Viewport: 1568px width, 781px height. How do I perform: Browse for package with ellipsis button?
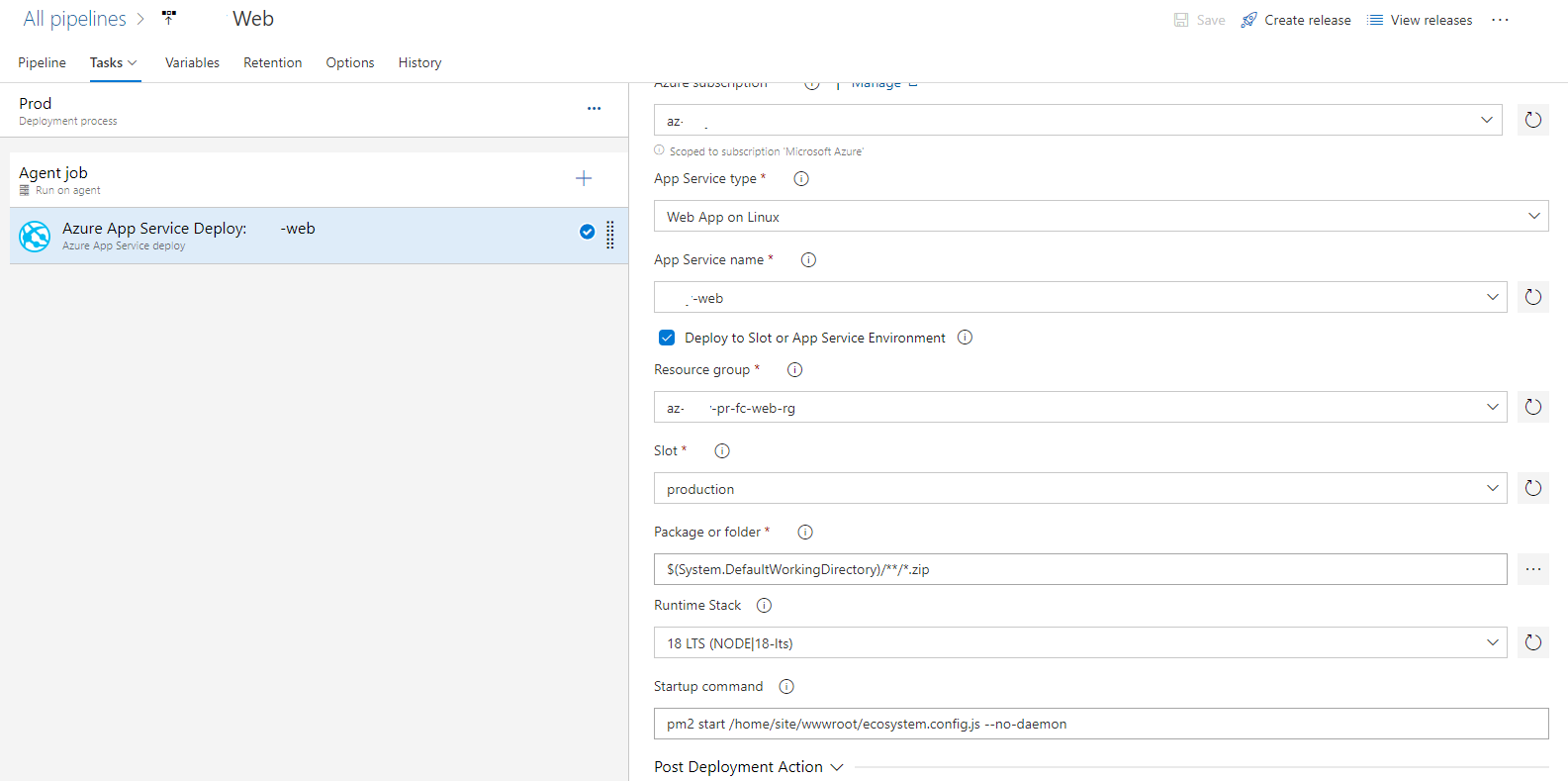pyautogui.click(x=1533, y=569)
